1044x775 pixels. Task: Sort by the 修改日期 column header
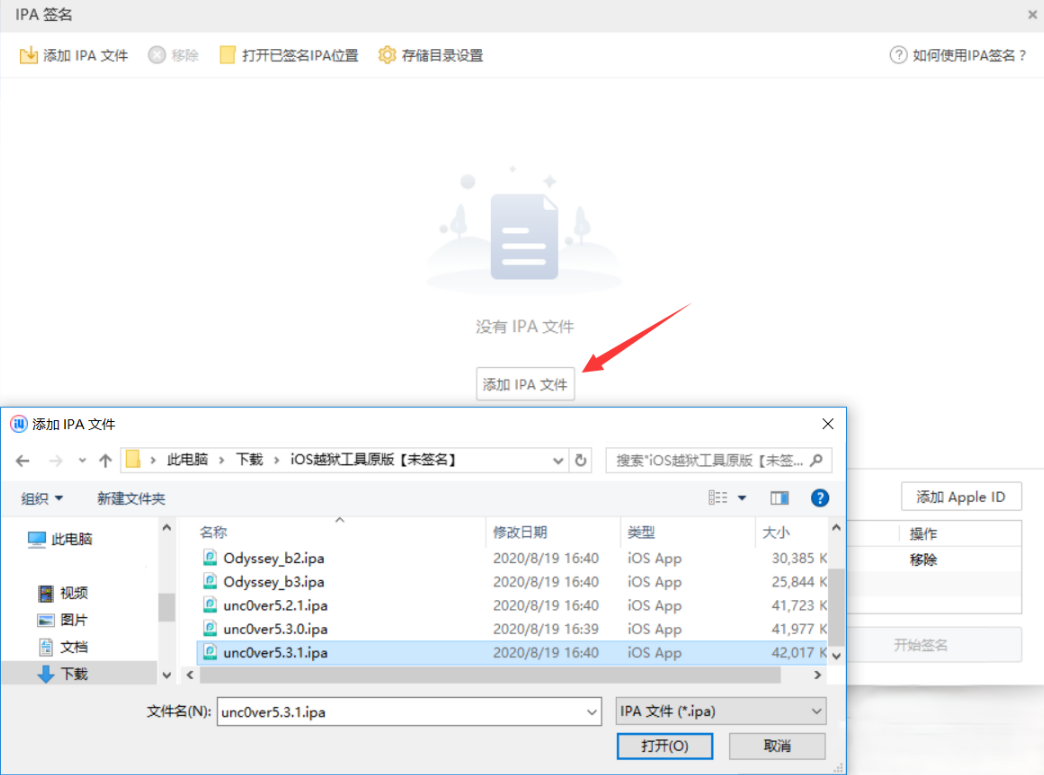[x=520, y=533]
